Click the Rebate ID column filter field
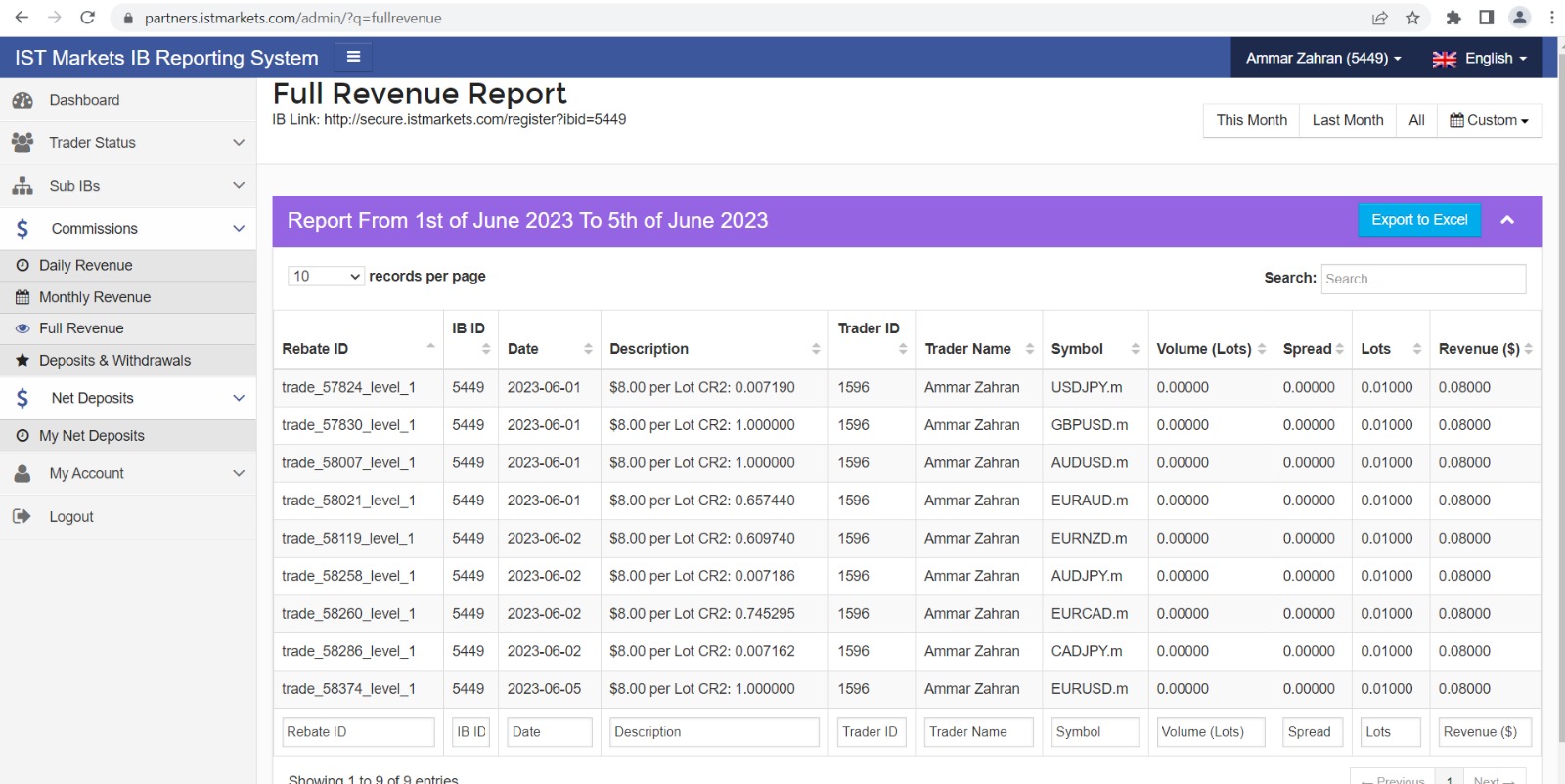This screenshot has height=784, width=1565. click(358, 731)
